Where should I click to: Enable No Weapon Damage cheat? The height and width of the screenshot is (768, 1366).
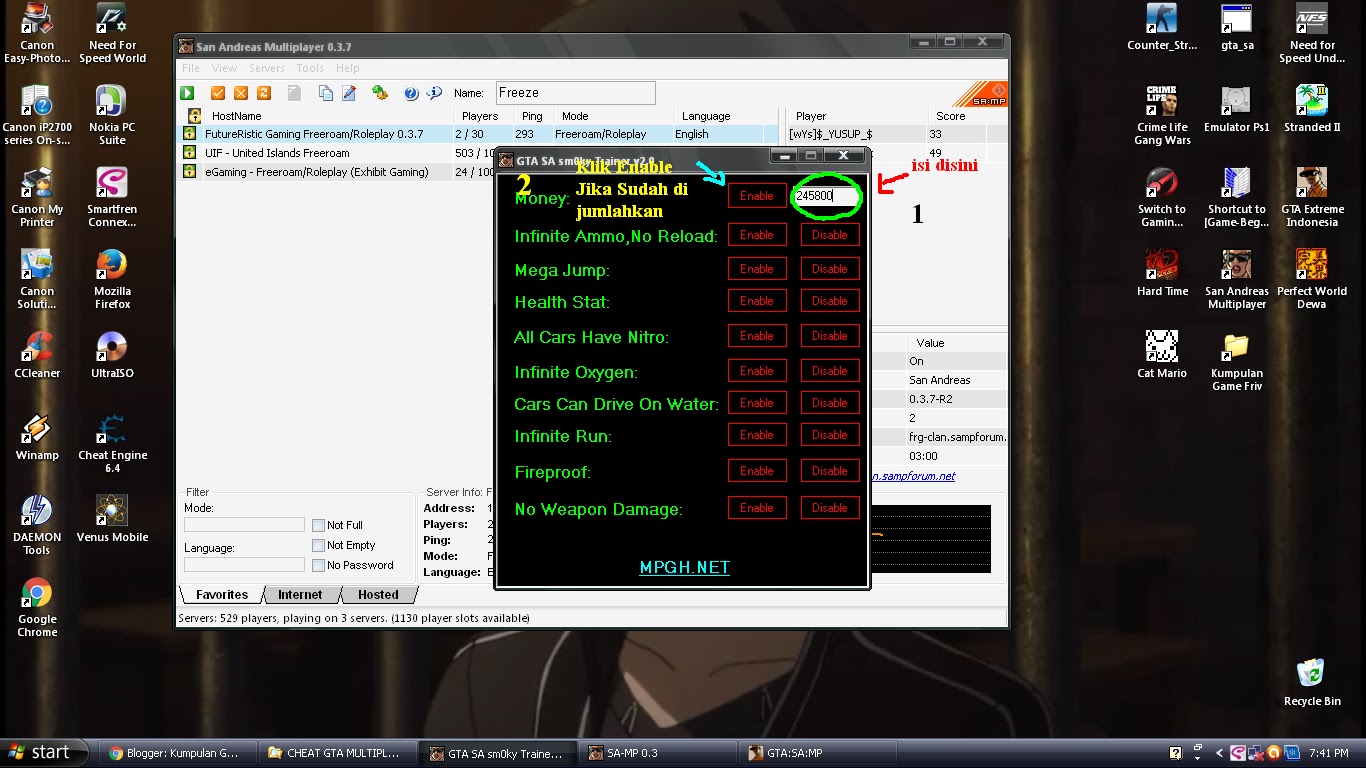pos(757,508)
